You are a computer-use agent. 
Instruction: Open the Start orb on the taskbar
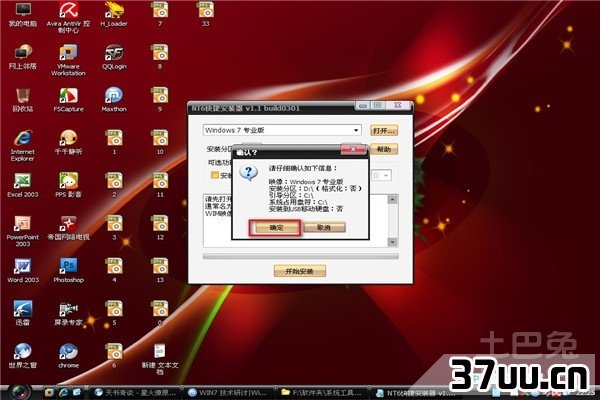19,392
